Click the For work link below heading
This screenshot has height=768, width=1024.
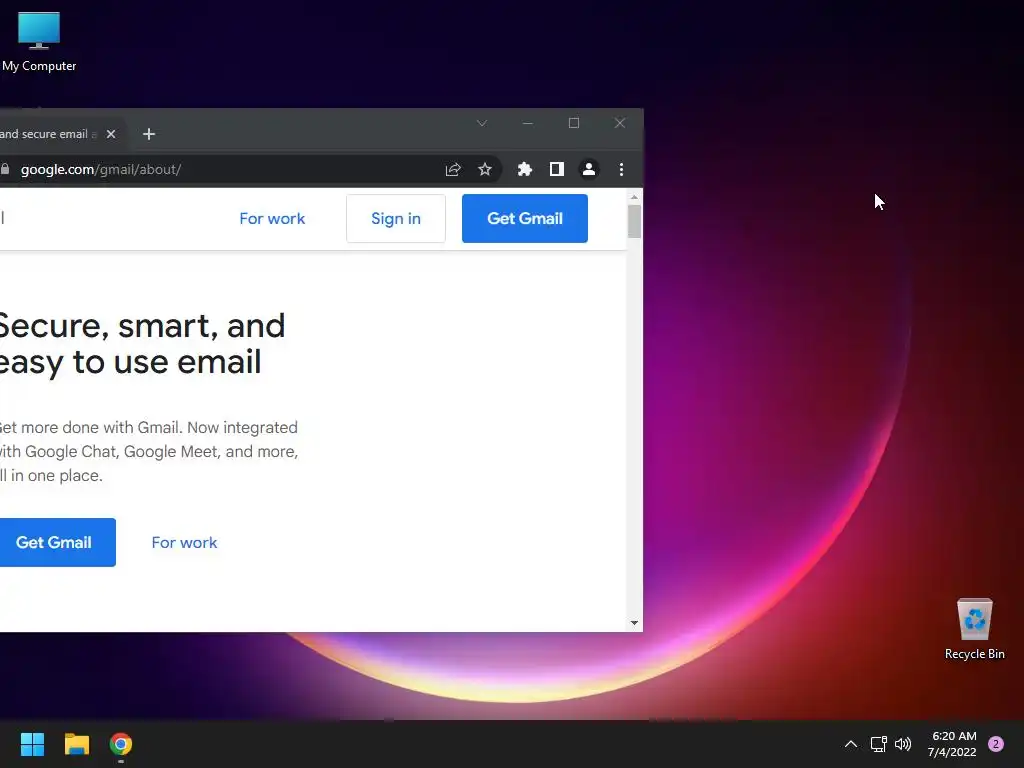click(184, 543)
